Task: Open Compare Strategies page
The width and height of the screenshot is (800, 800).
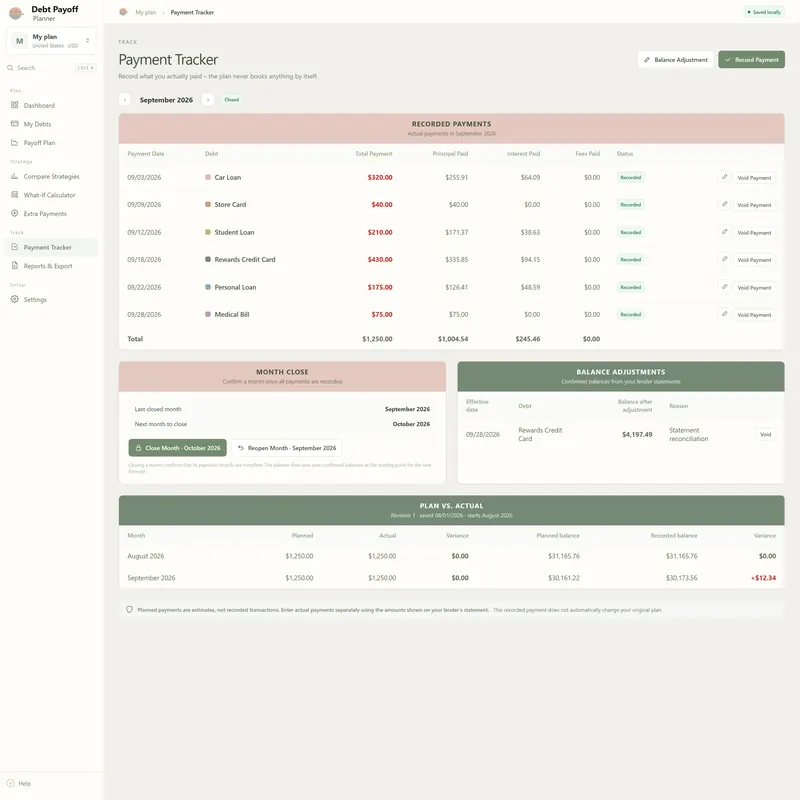Action: [52, 177]
